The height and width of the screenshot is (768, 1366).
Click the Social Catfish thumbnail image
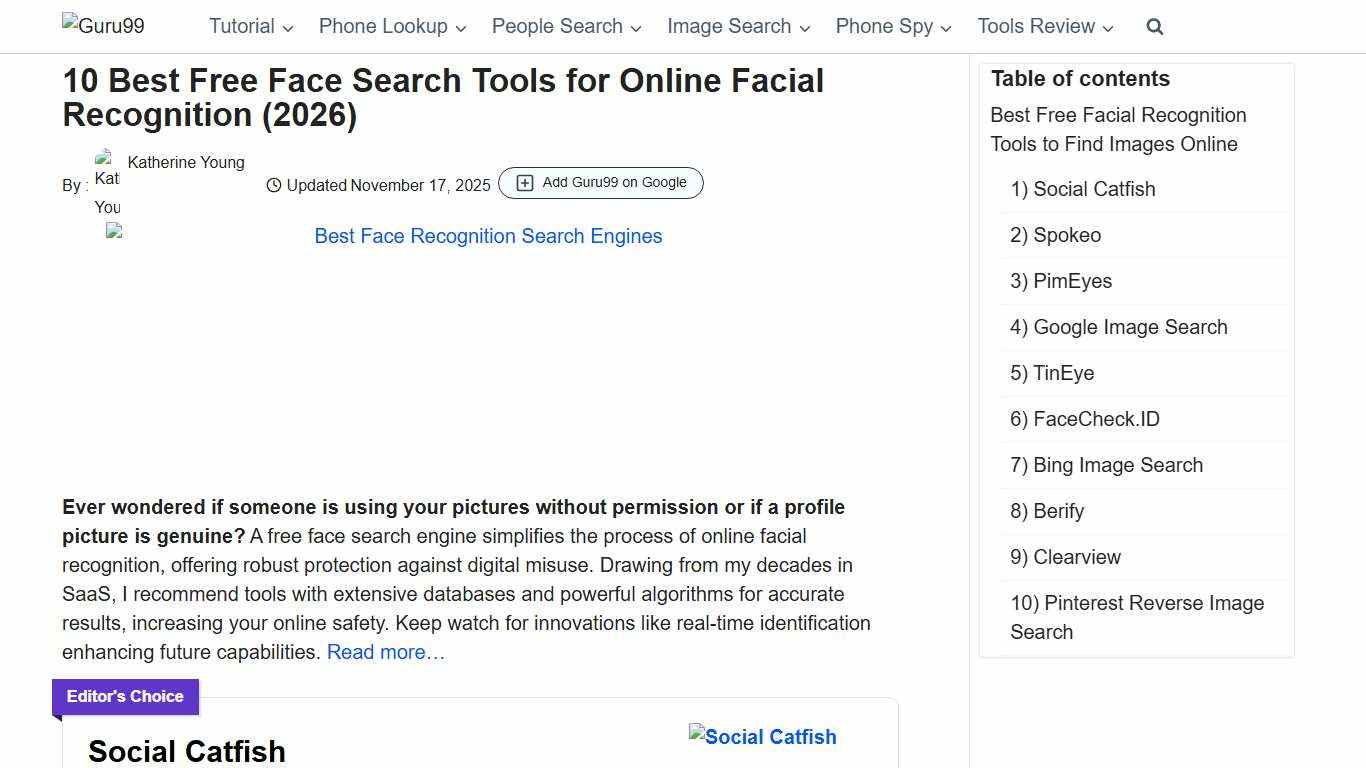click(x=761, y=737)
